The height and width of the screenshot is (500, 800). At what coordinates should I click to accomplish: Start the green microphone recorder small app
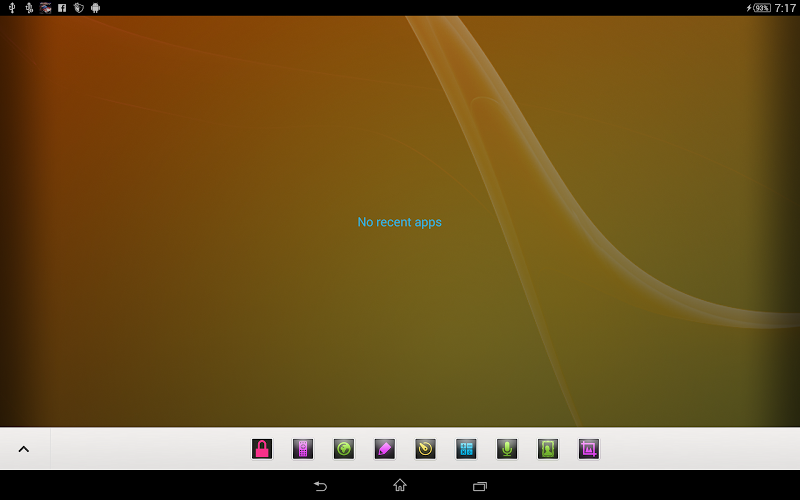coord(507,449)
